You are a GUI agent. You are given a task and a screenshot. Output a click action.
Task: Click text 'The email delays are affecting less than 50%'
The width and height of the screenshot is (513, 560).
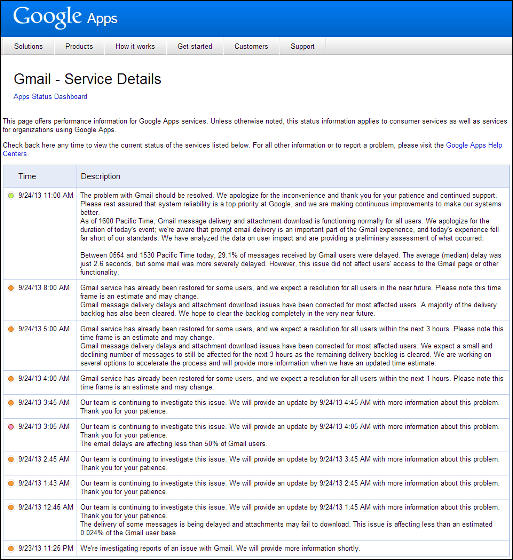[x=150, y=444]
